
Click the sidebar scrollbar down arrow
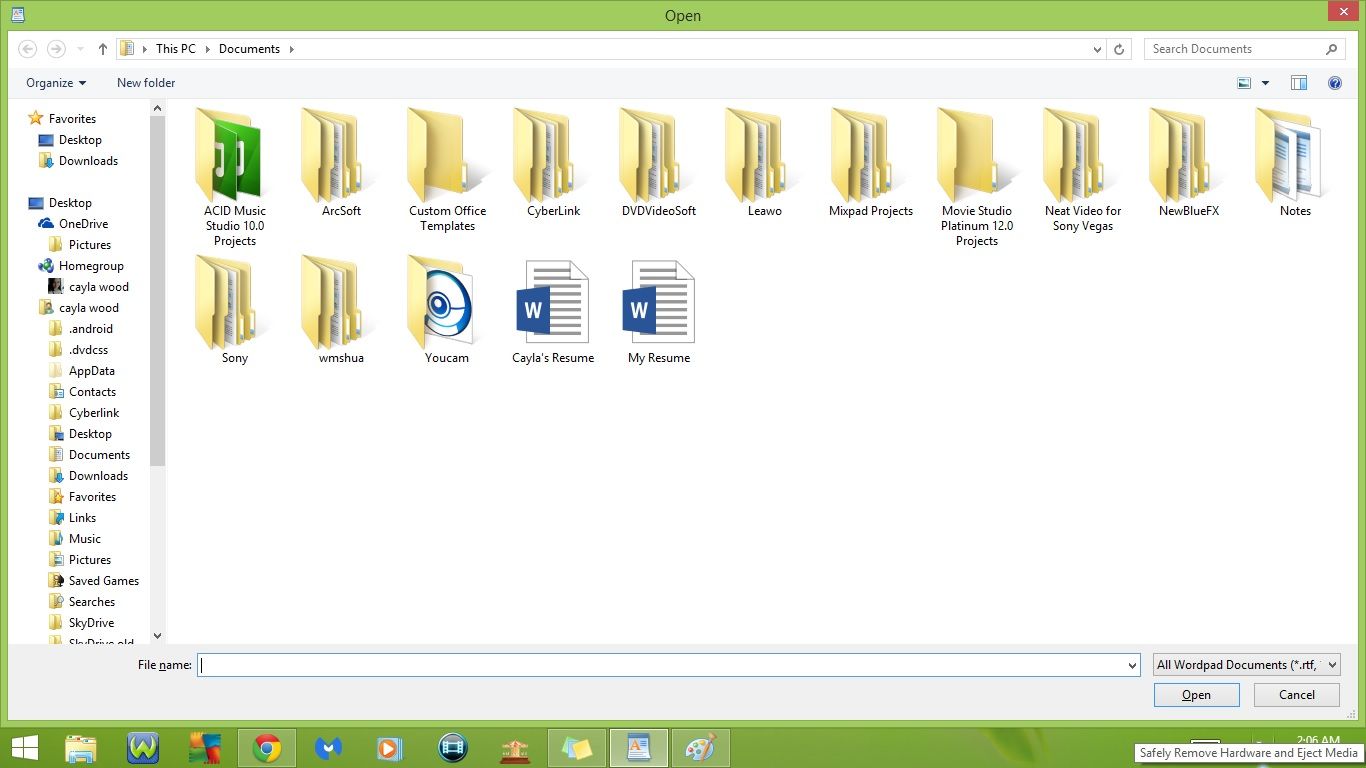pyautogui.click(x=157, y=635)
